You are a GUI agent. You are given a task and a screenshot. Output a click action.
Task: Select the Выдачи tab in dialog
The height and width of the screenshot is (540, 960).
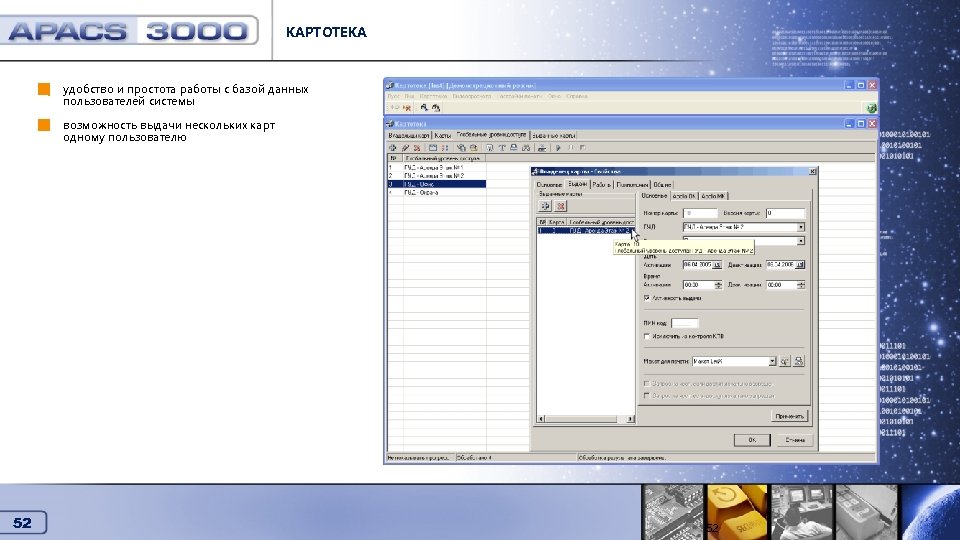(577, 184)
